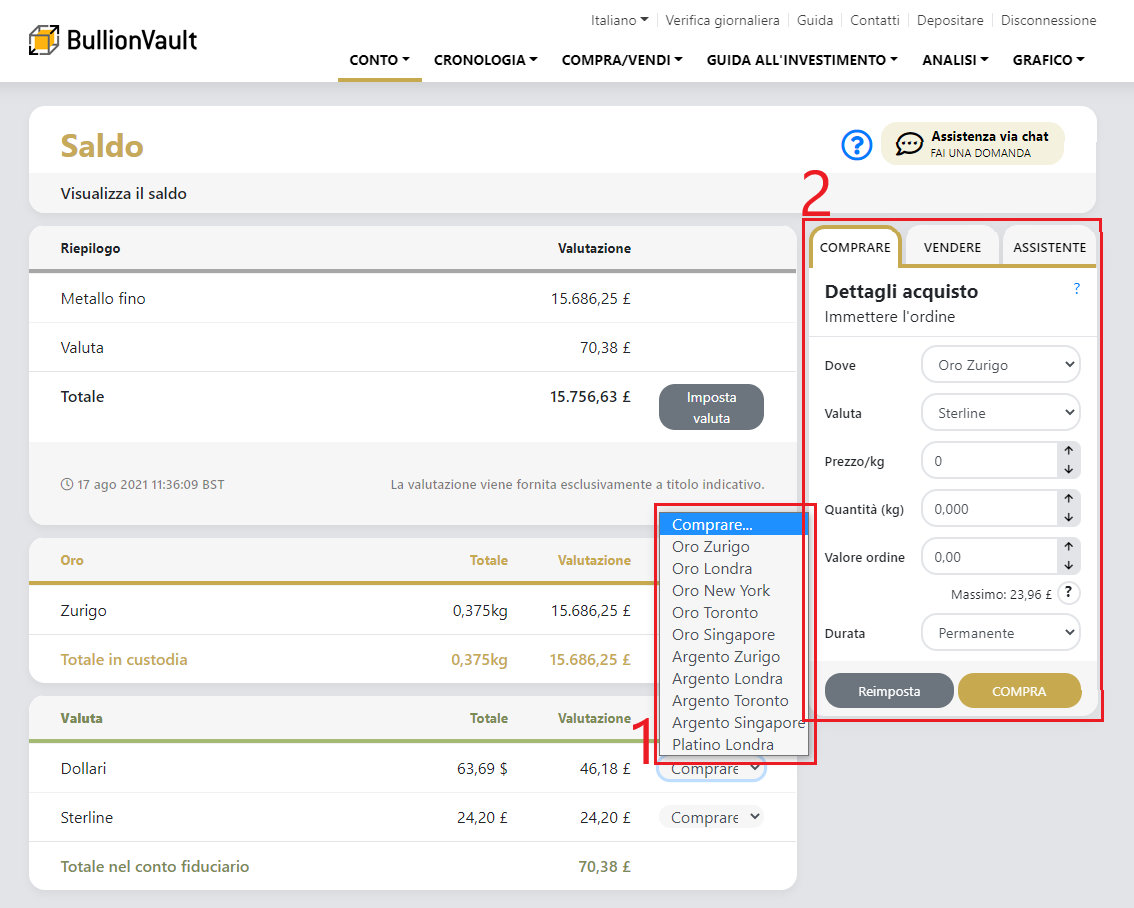1134x908 pixels.
Task: Select Argento Londra from the open list
Action: (x=727, y=679)
